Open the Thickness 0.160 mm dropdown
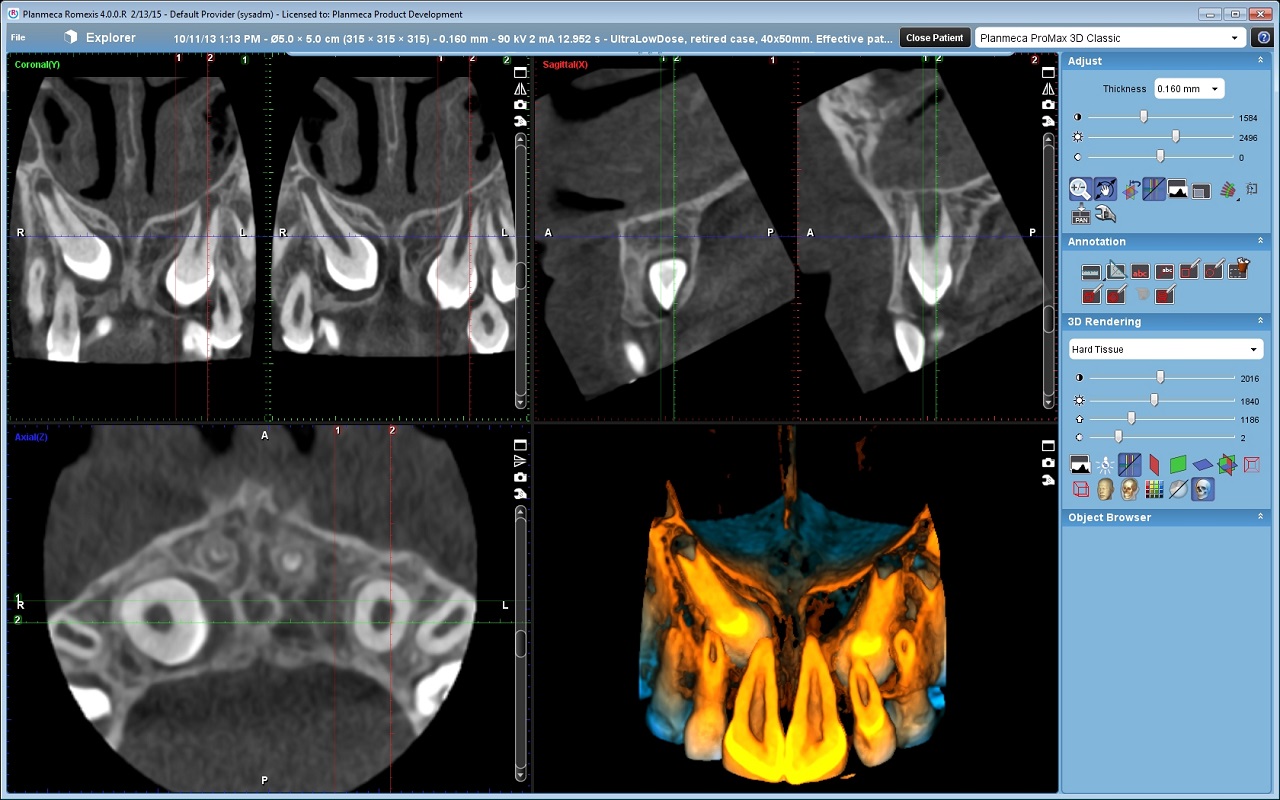 (1189, 89)
